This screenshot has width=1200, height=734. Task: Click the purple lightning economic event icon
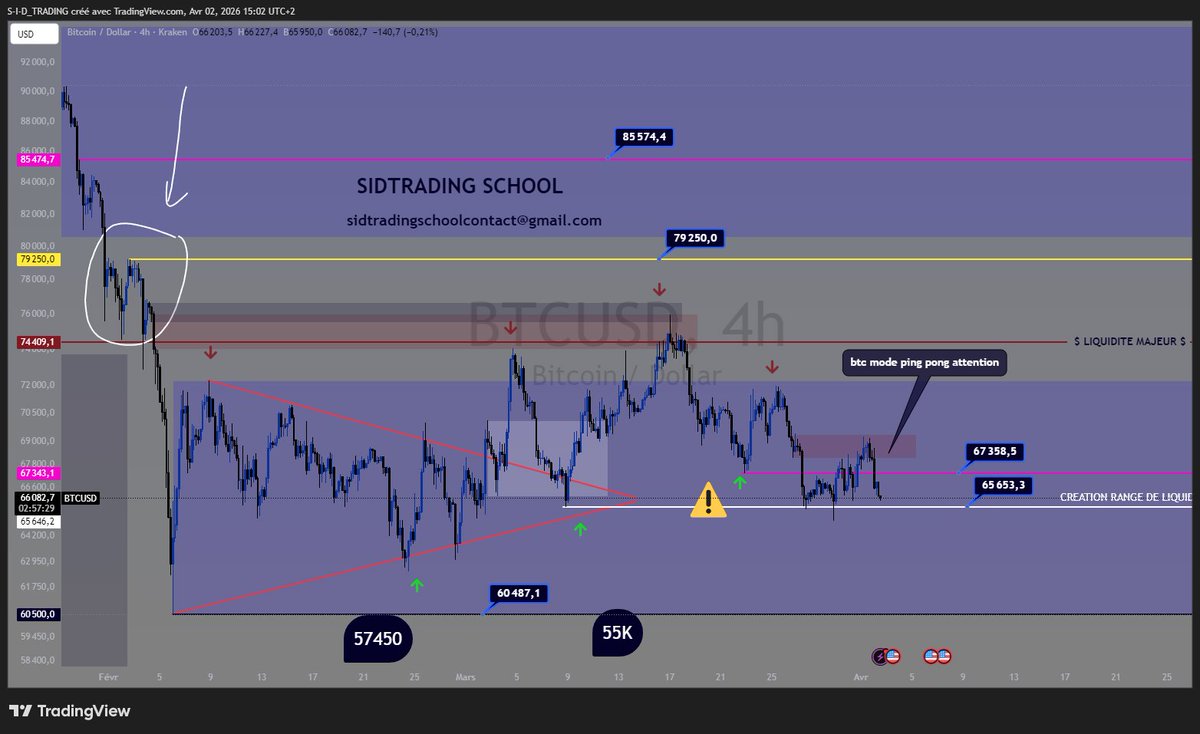(880, 656)
